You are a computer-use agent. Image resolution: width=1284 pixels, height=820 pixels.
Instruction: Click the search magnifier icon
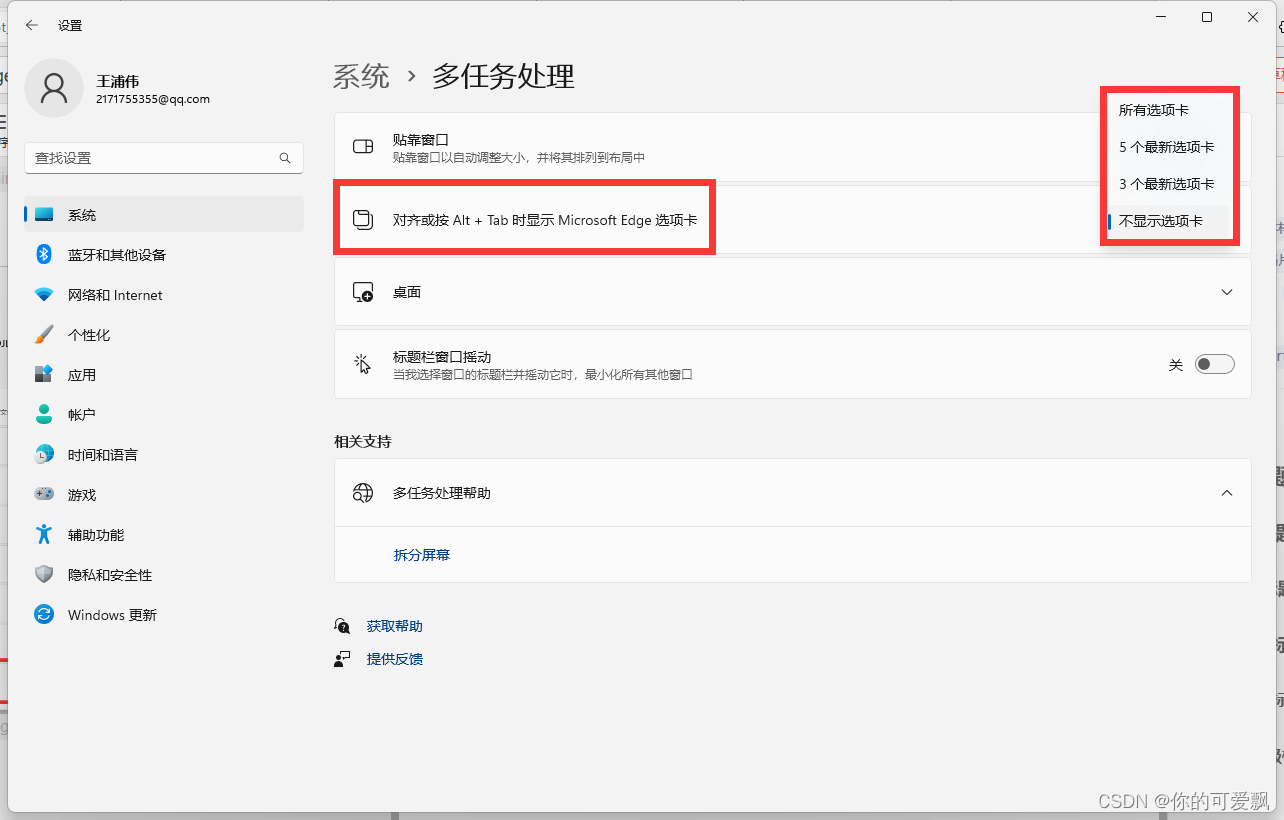coord(285,158)
